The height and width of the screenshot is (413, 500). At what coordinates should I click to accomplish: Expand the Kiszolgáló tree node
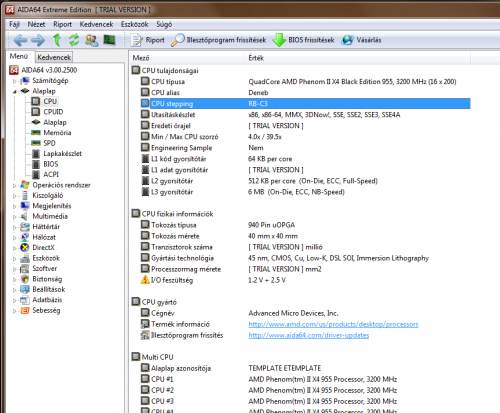pos(14,196)
